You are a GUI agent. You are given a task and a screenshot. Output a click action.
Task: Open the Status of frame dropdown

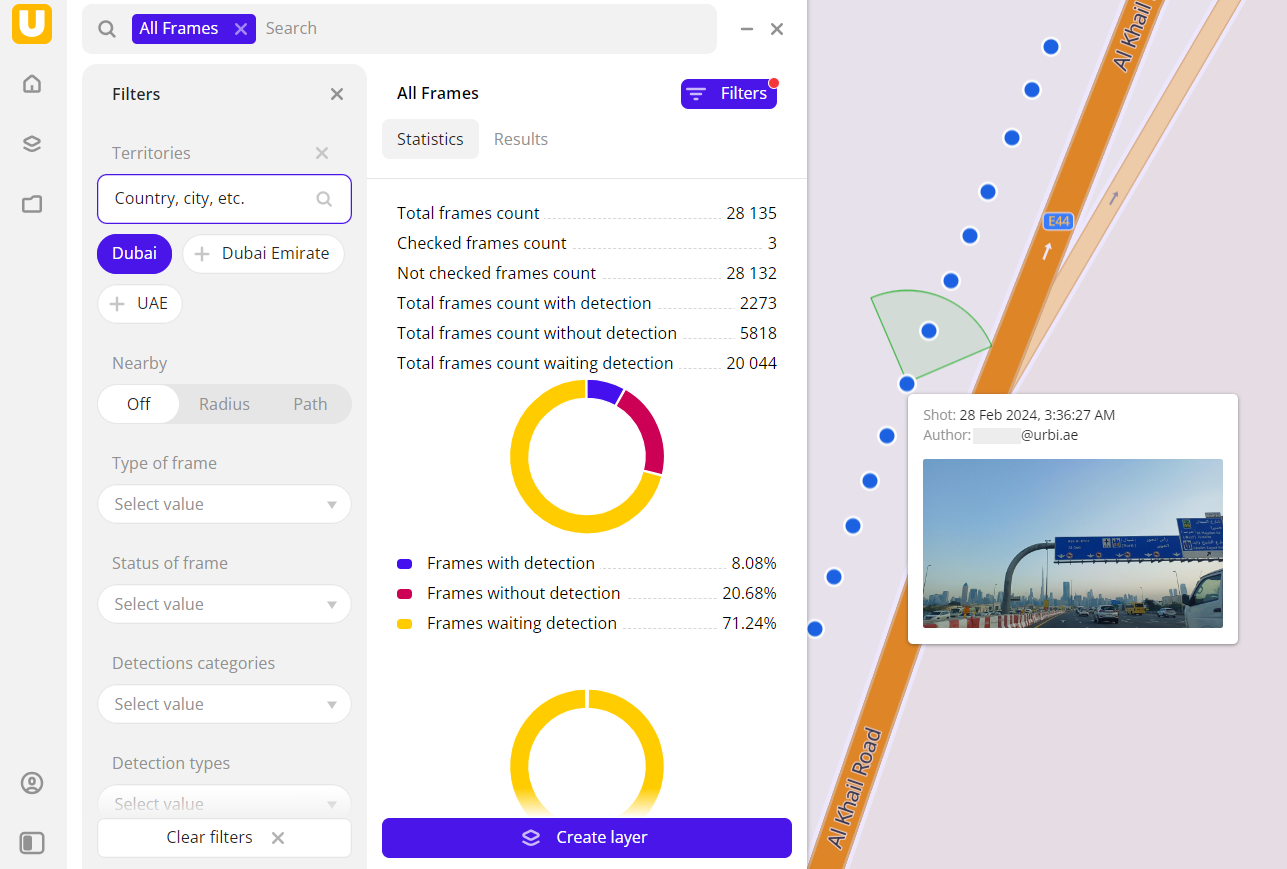tap(224, 604)
